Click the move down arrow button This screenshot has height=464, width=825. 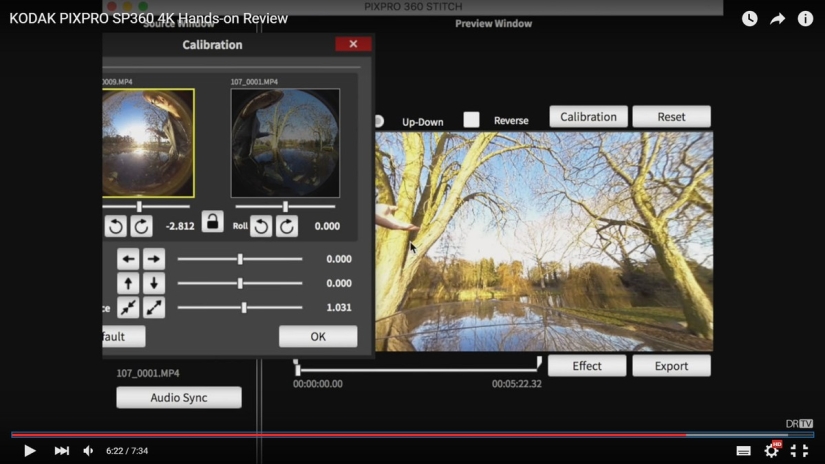153,283
